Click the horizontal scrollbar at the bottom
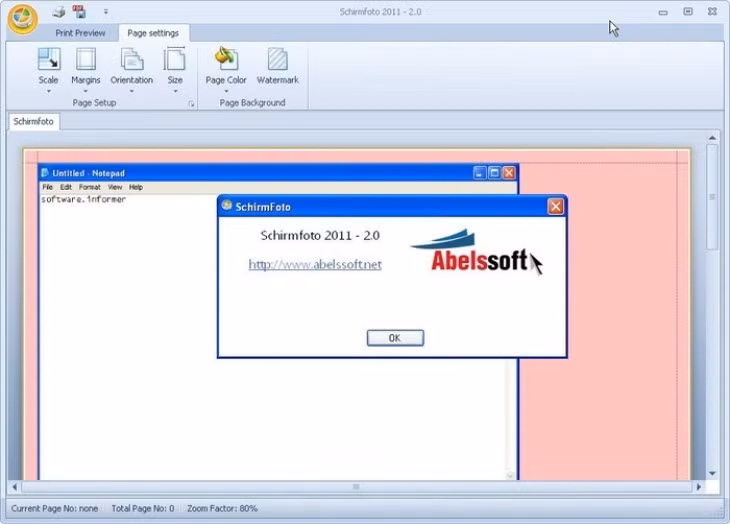This screenshot has width=730, height=524. [x=356, y=487]
